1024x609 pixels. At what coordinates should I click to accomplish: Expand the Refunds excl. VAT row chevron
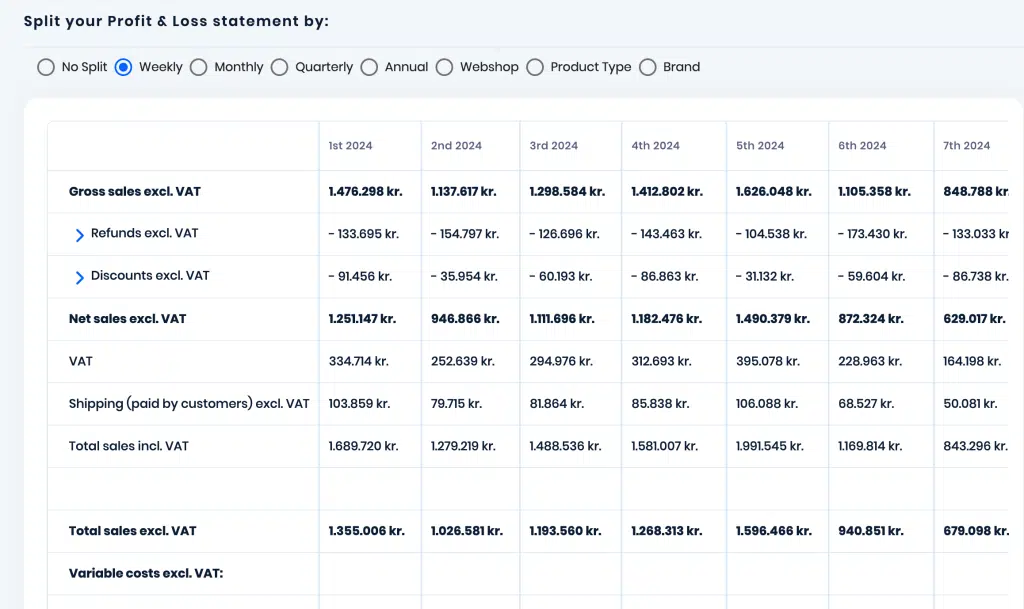(x=79, y=235)
